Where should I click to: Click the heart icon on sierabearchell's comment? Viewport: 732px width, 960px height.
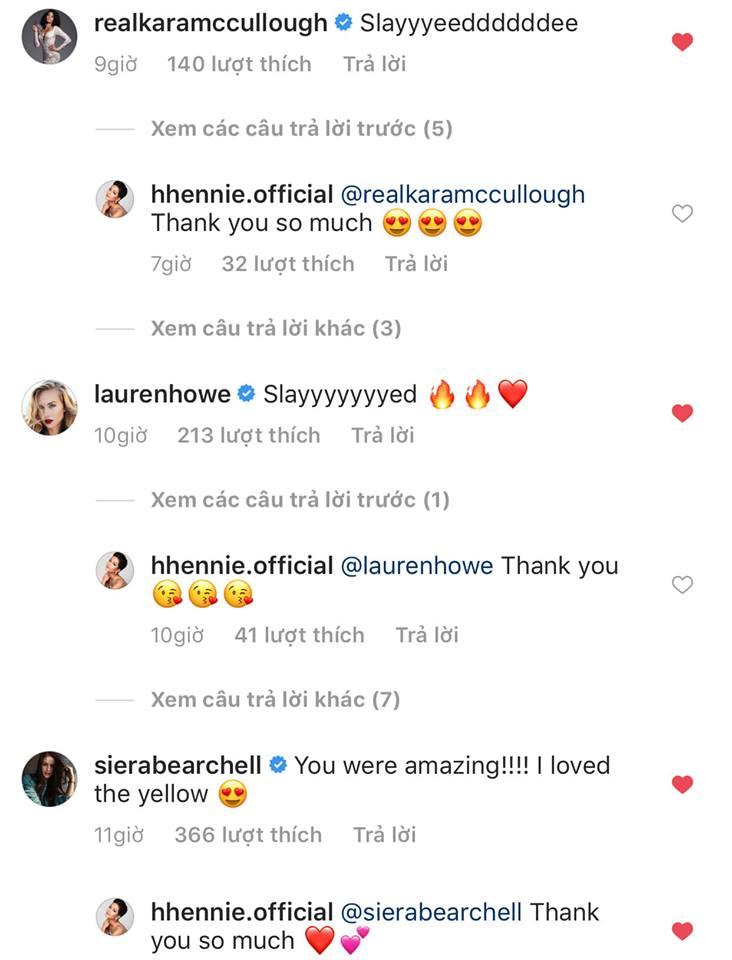tap(683, 785)
